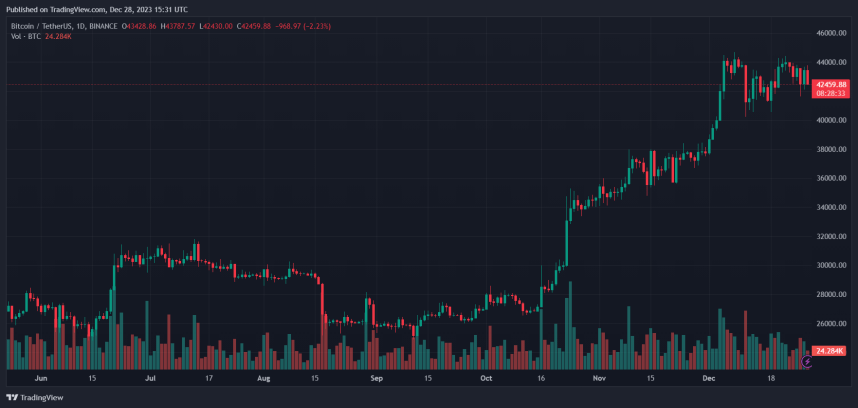The image size is (858, 408).
Task: Click the purple lightning bolt icon
Action: click(807, 361)
